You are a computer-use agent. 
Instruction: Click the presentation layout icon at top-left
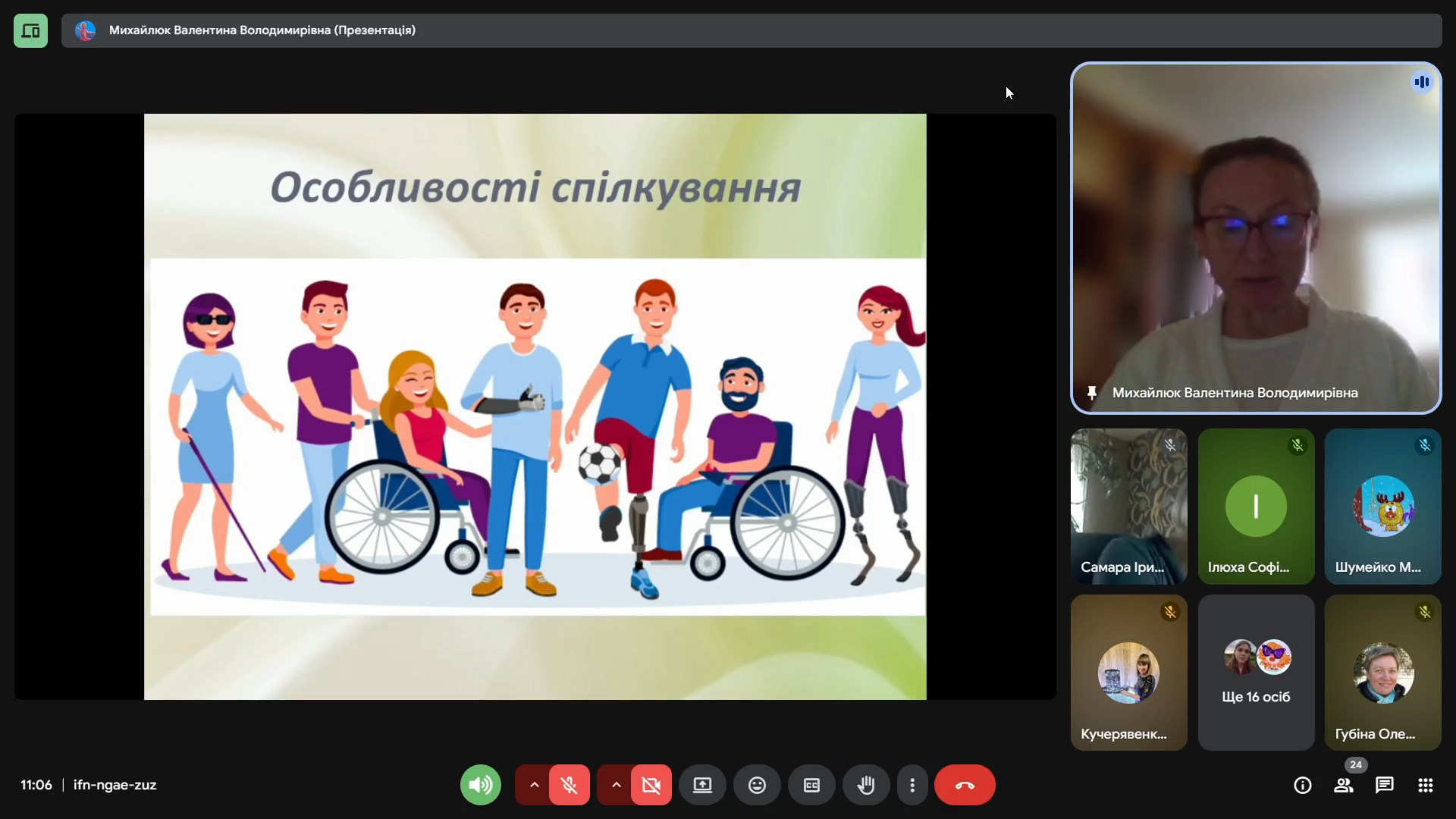click(x=30, y=31)
